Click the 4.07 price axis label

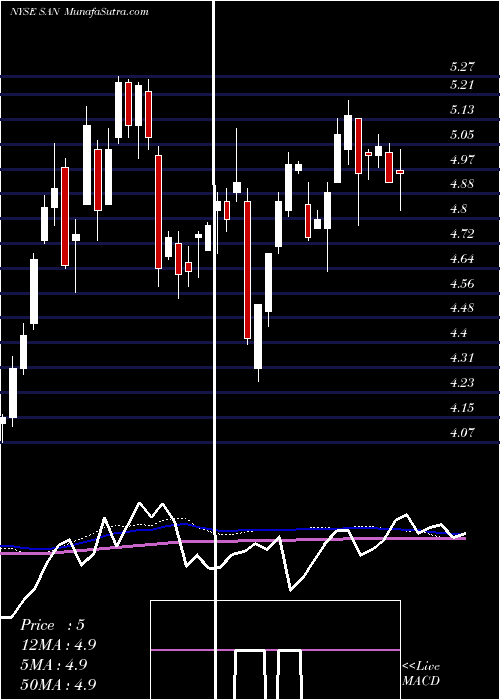(x=462, y=433)
